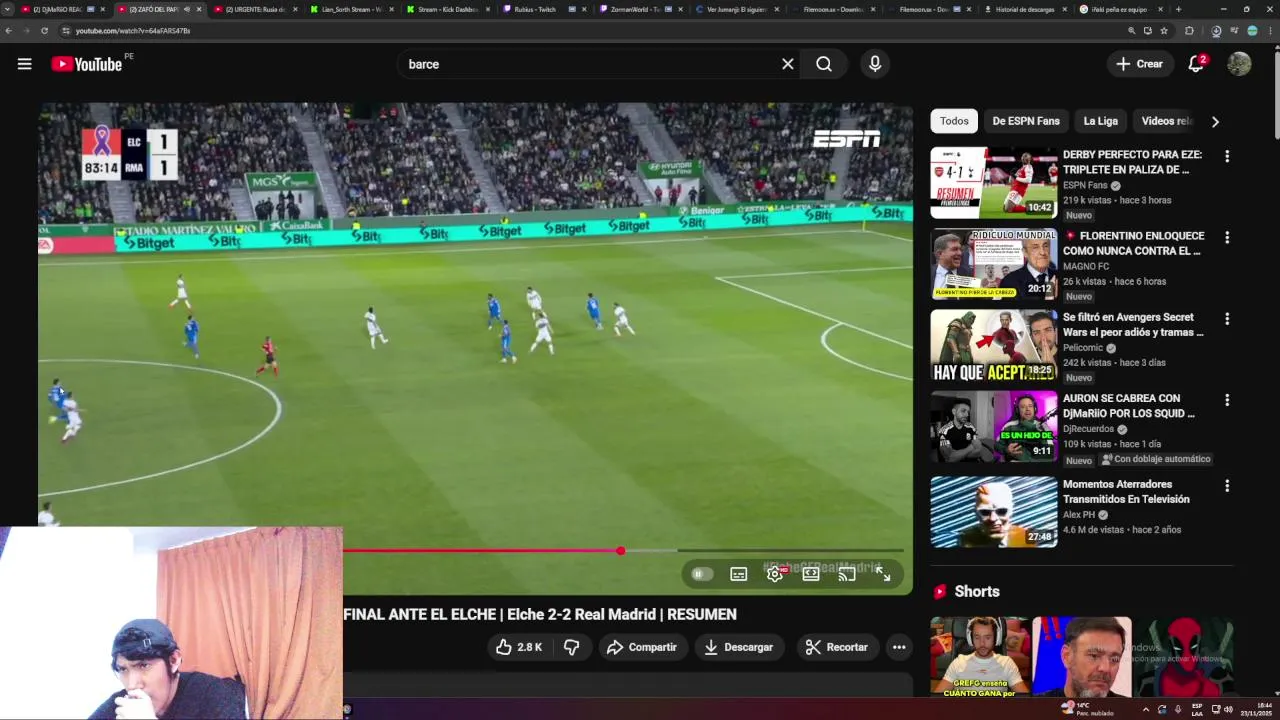The image size is (1280, 720).
Task: Open AURON SE CABREA video title
Action: [1128, 405]
